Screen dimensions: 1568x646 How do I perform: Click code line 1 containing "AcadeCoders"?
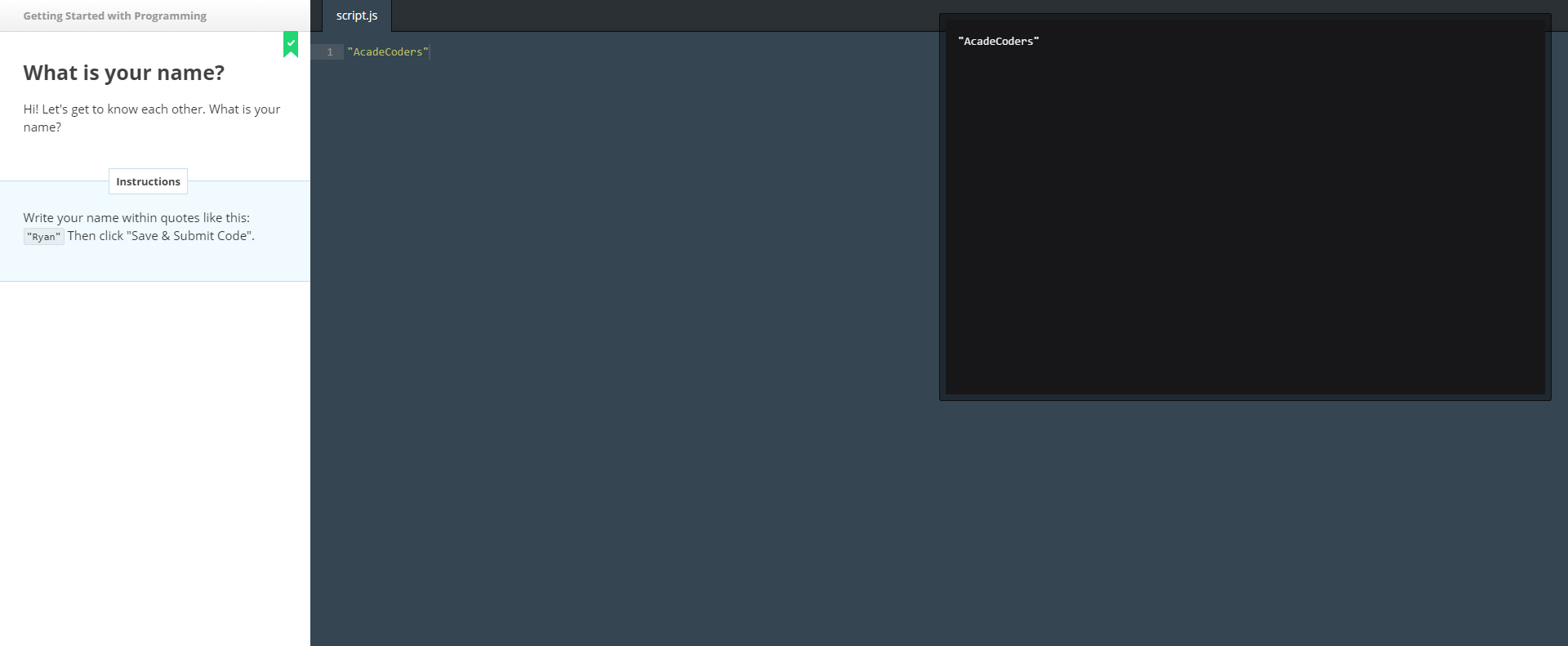coord(388,51)
